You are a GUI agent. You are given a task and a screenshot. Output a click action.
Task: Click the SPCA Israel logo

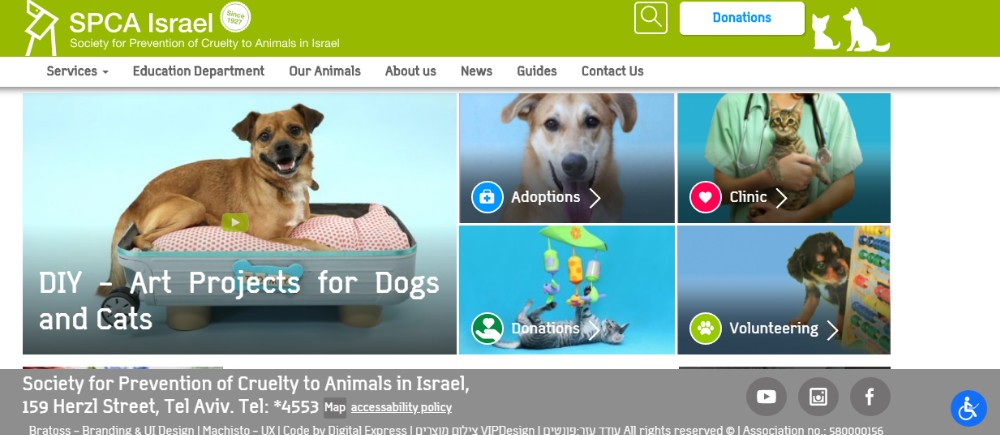[182, 28]
